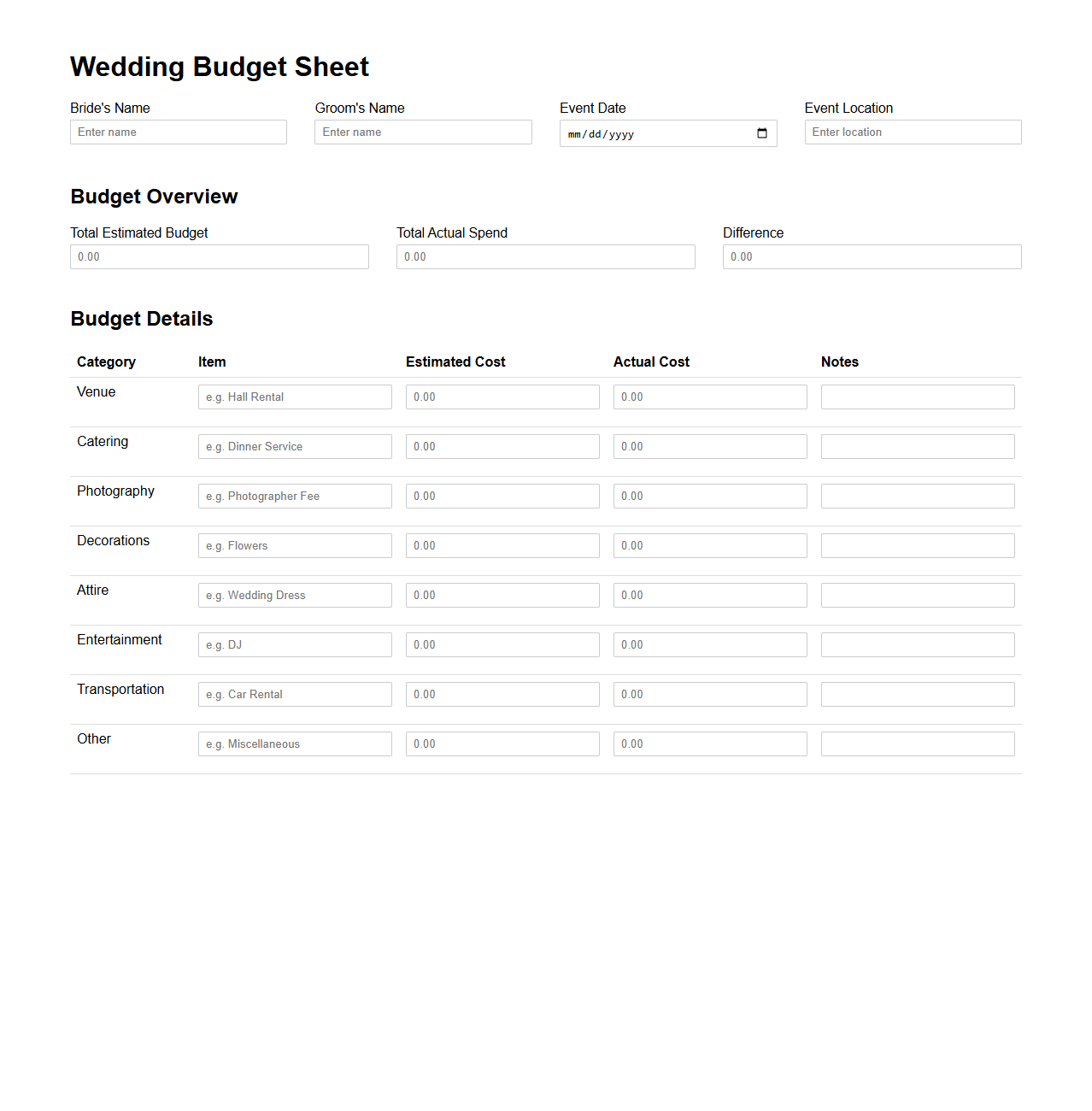The height and width of the screenshot is (1111, 1092).
Task: Click the Bride's Name input field
Action: click(178, 132)
